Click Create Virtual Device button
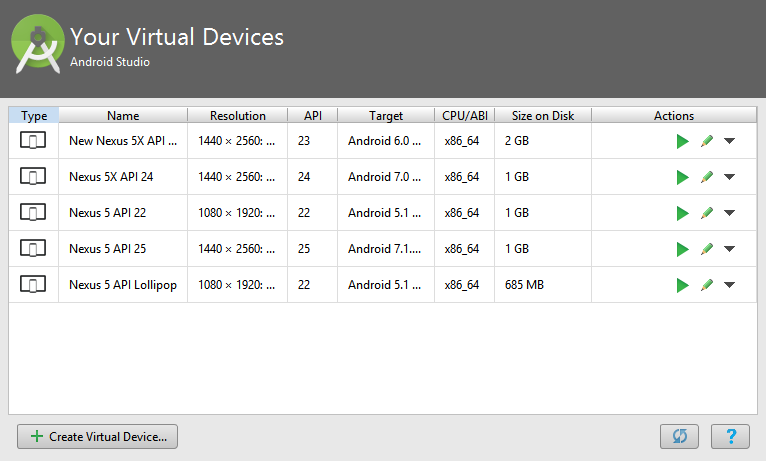The height and width of the screenshot is (461, 766). click(97, 436)
